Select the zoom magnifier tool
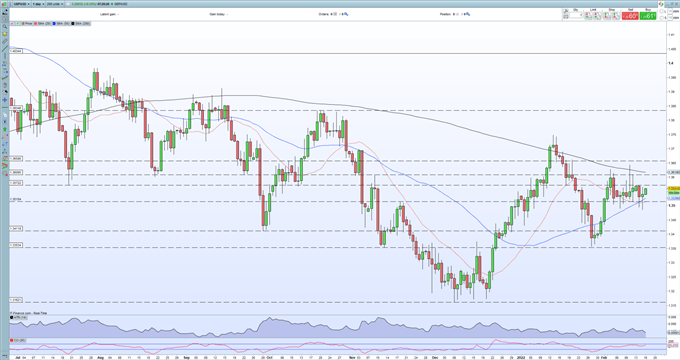The height and width of the screenshot is (360, 680). pyautogui.click(x=5, y=26)
